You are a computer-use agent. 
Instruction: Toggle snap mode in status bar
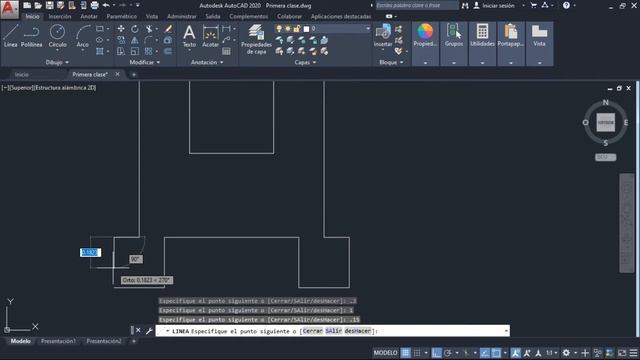tap(417, 353)
